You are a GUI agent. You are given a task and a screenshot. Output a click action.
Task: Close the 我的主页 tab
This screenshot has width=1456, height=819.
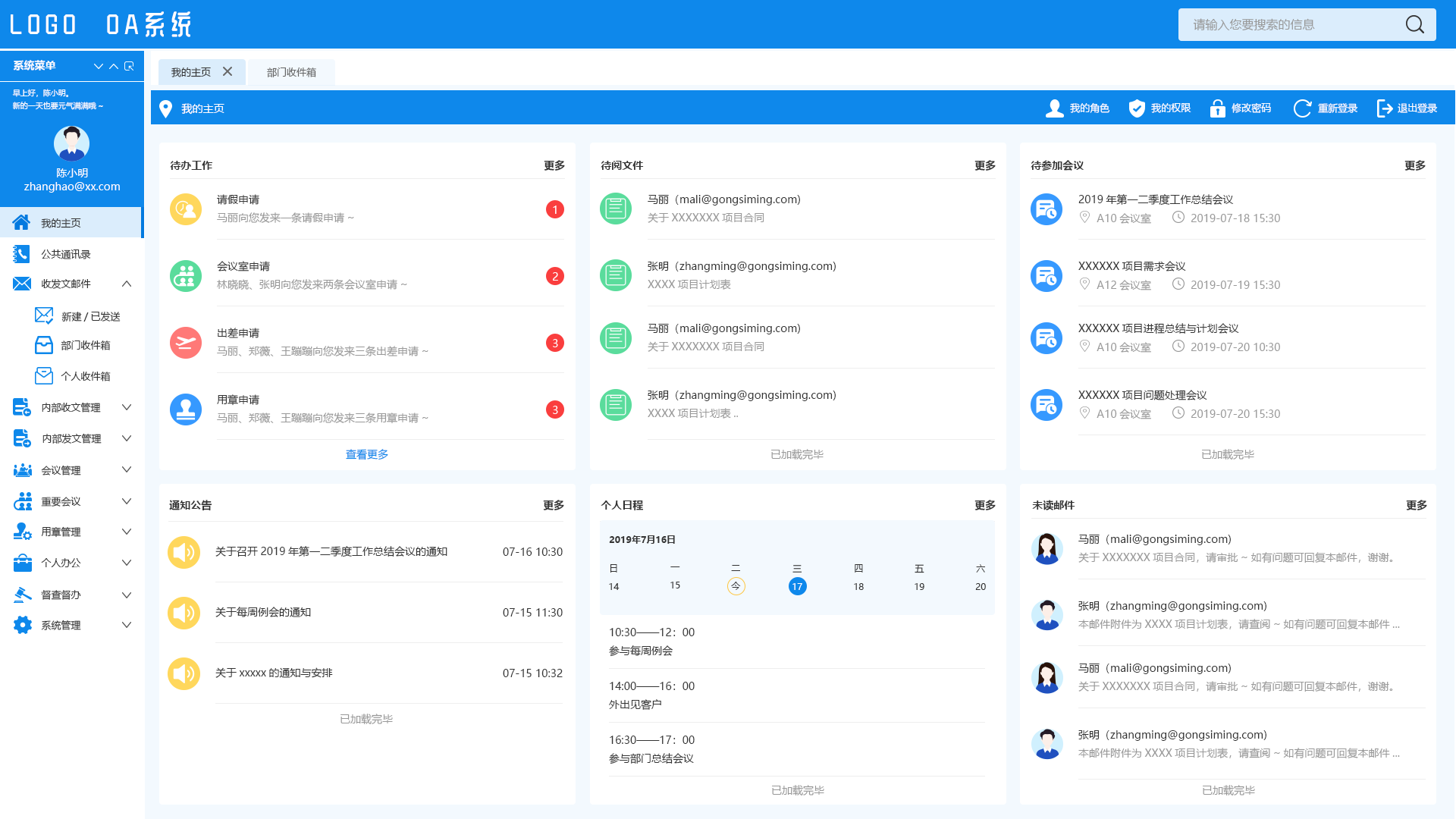click(x=227, y=71)
